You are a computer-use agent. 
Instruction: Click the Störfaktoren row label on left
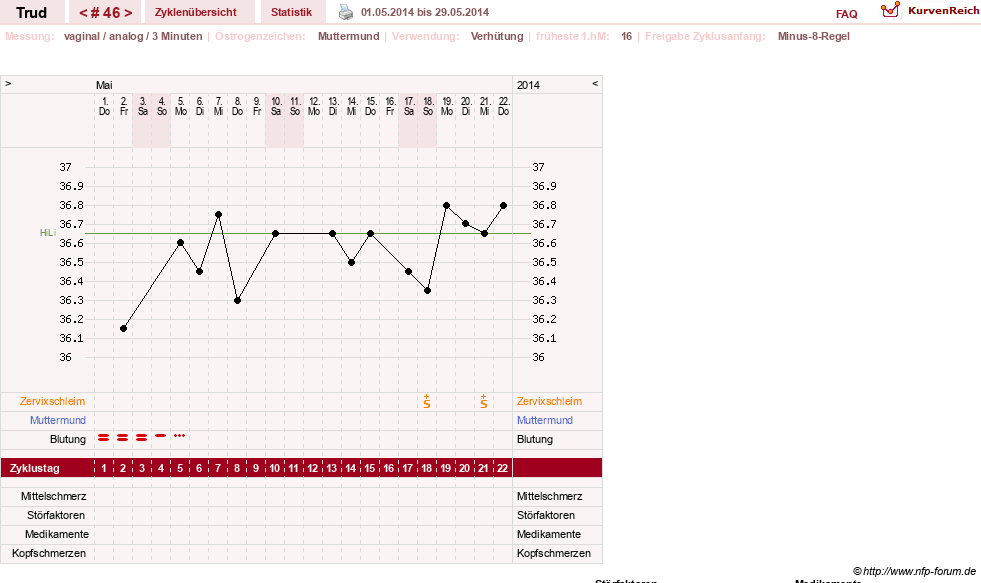(x=56, y=515)
